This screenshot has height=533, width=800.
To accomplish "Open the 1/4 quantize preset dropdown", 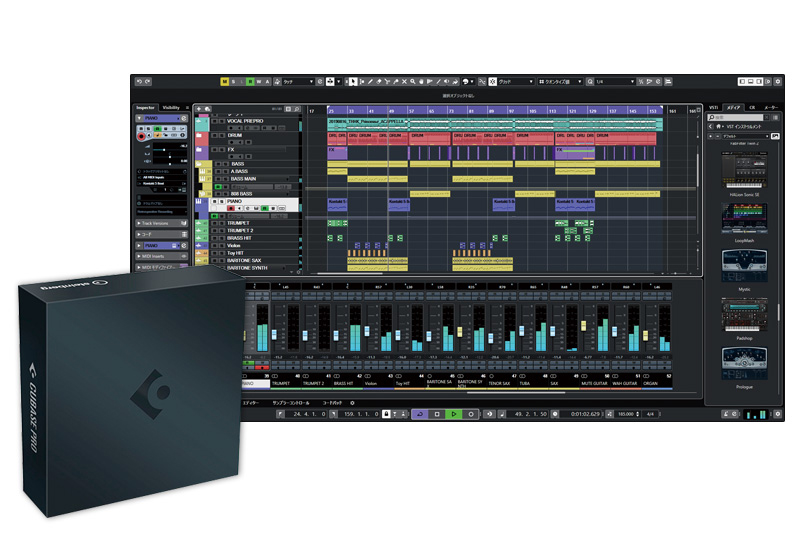I will [x=614, y=82].
